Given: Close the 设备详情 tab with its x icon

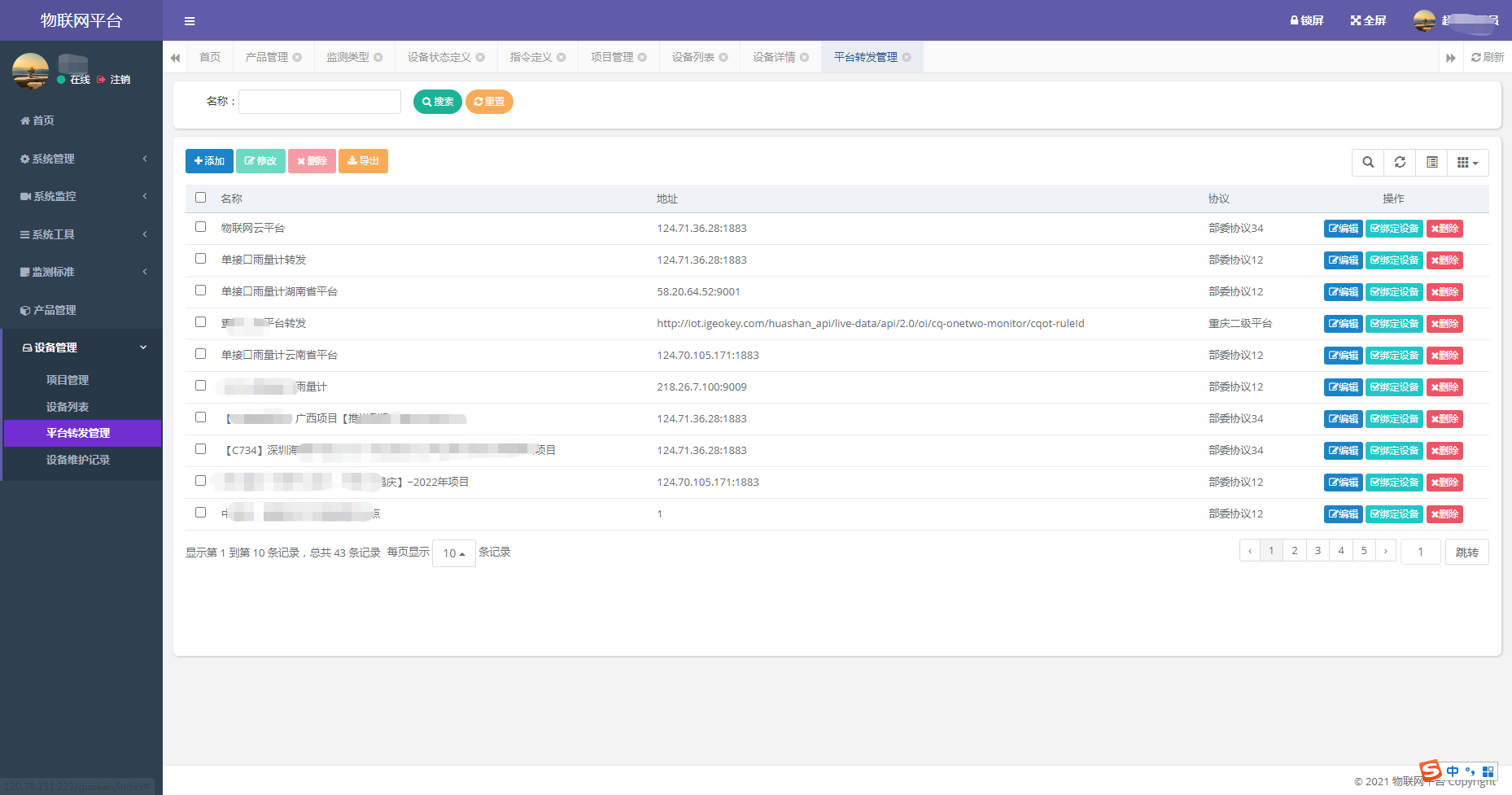Looking at the screenshot, I should coord(804,58).
